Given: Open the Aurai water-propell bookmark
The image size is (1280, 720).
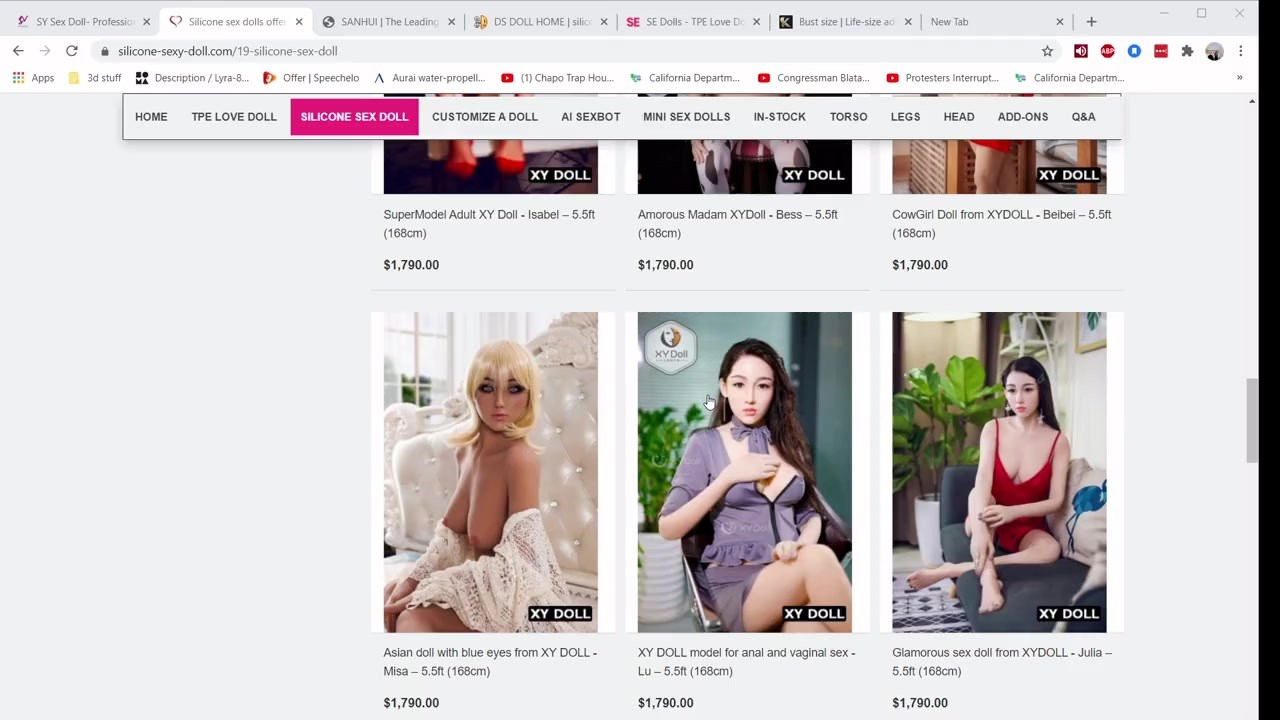Looking at the screenshot, I should point(429,78).
